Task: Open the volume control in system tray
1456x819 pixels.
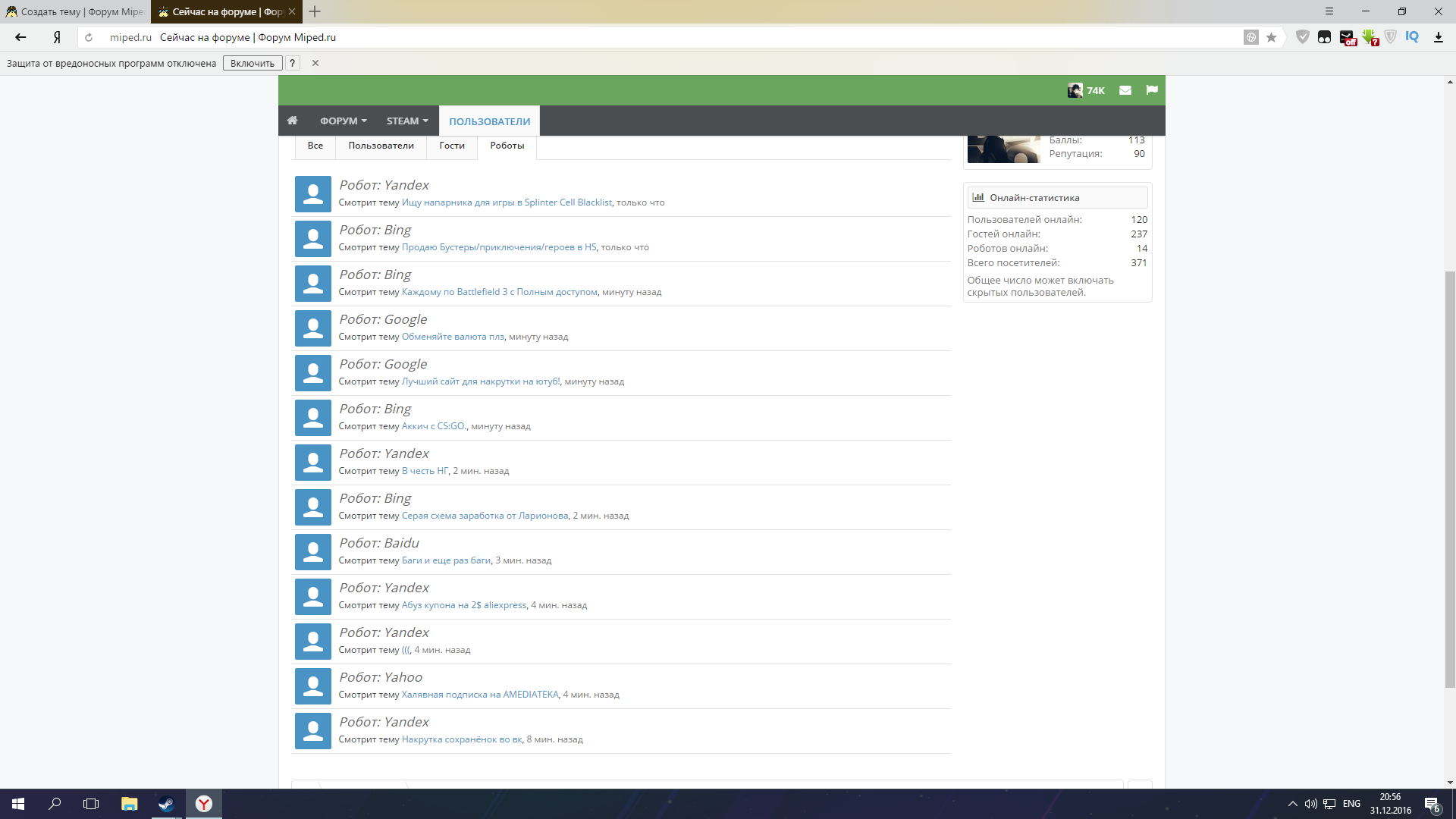Action: pos(1310,804)
